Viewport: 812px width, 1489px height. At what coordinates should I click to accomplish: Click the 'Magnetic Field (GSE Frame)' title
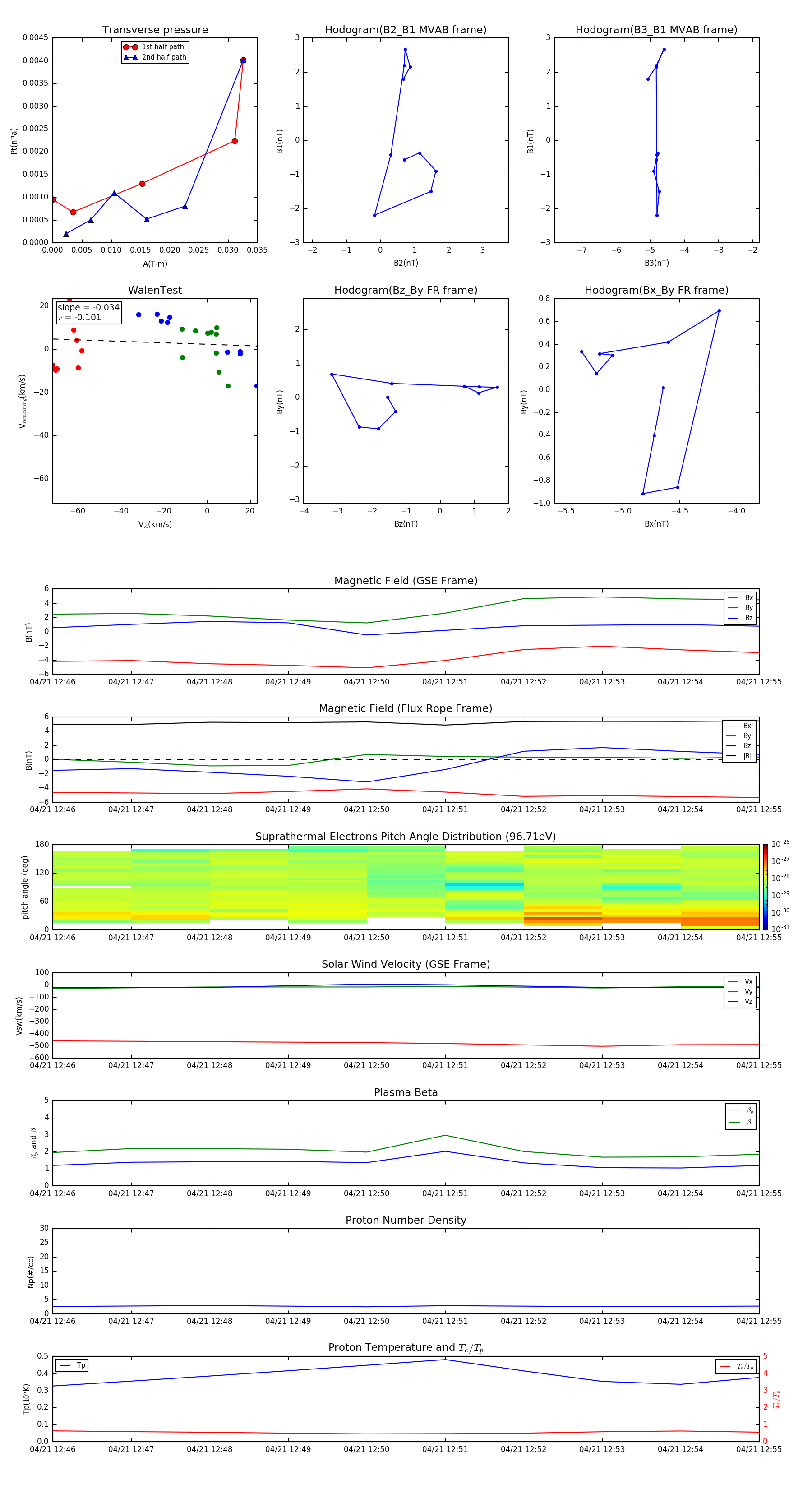(406, 581)
